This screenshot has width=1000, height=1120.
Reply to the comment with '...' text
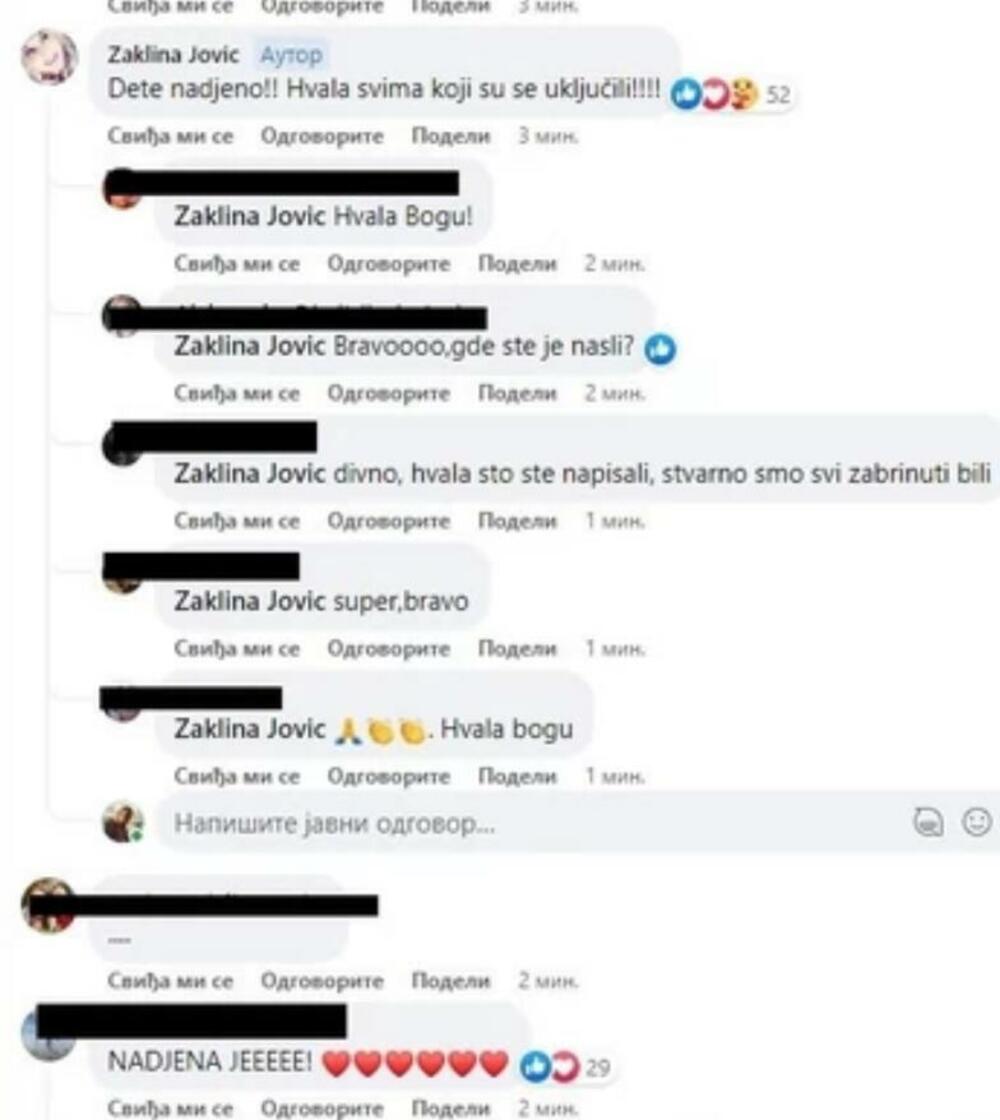[x=322, y=981]
